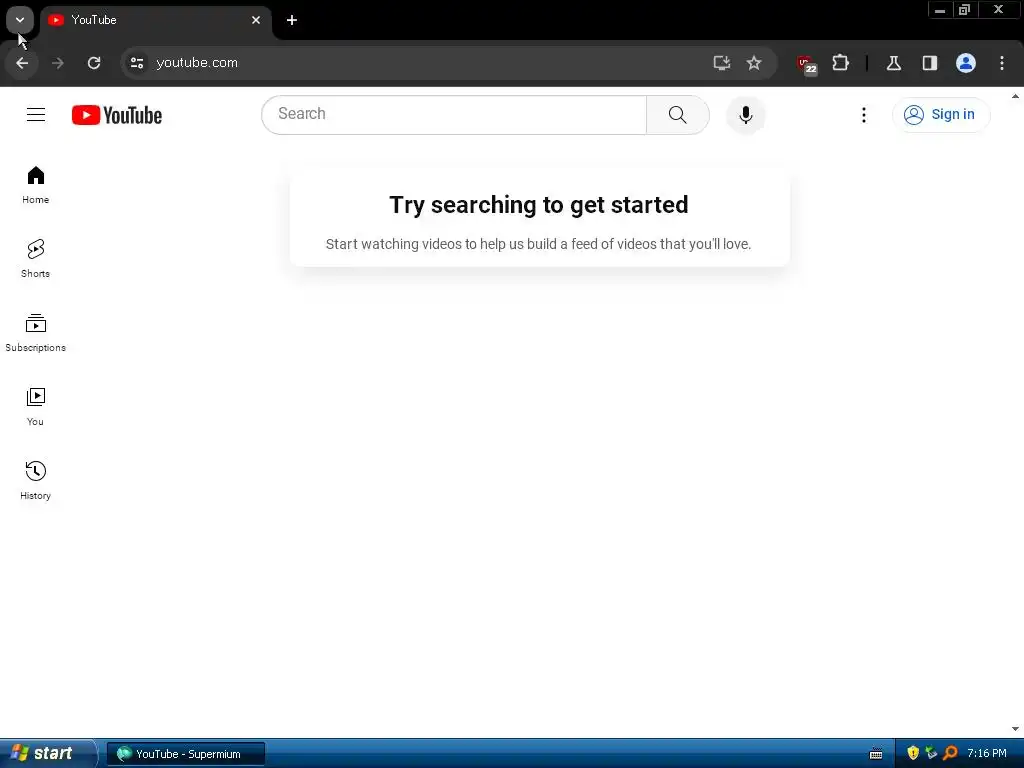The height and width of the screenshot is (768, 1024).
Task: Reload the current page
Action: (94, 63)
